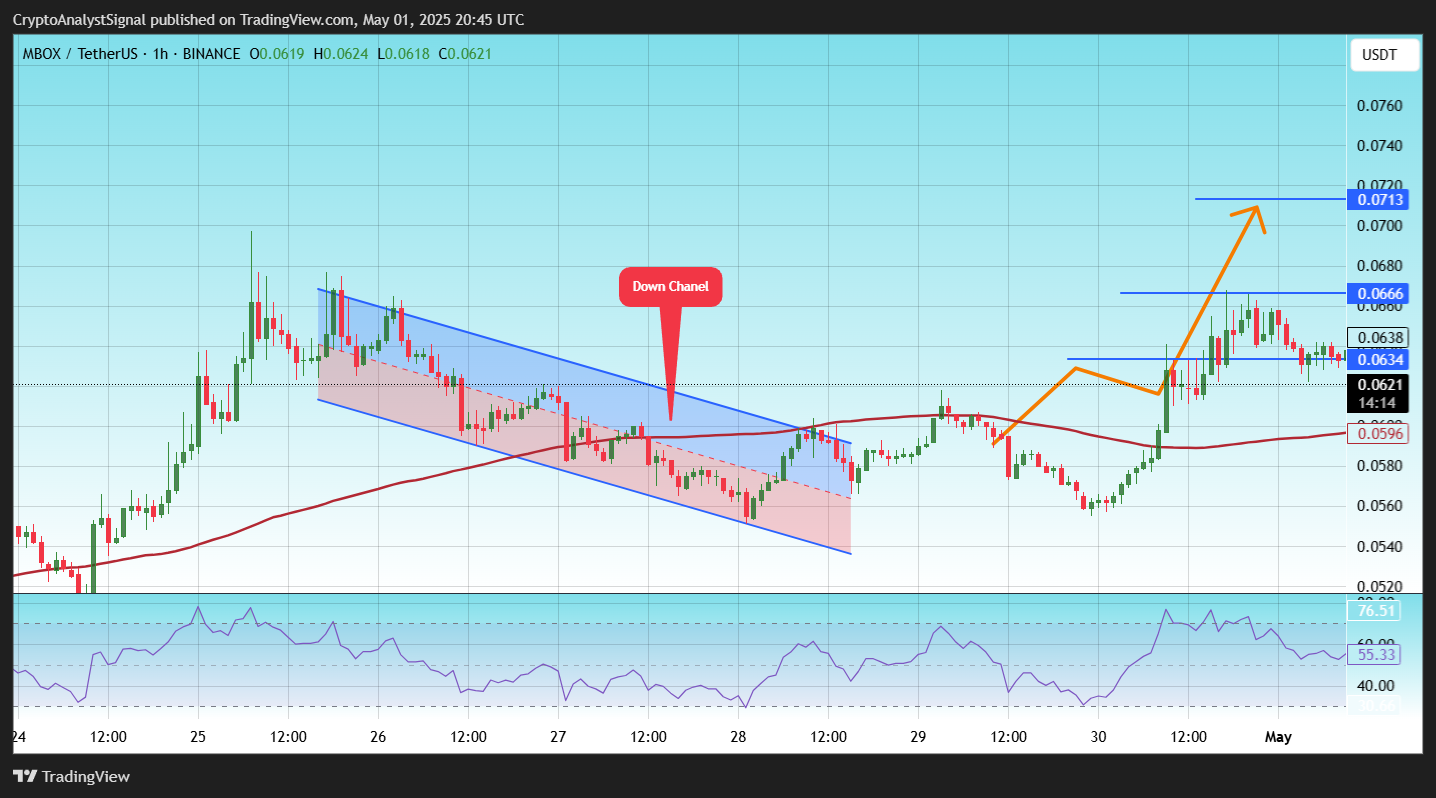
Task: Click the May date label on time axis
Action: click(1278, 737)
